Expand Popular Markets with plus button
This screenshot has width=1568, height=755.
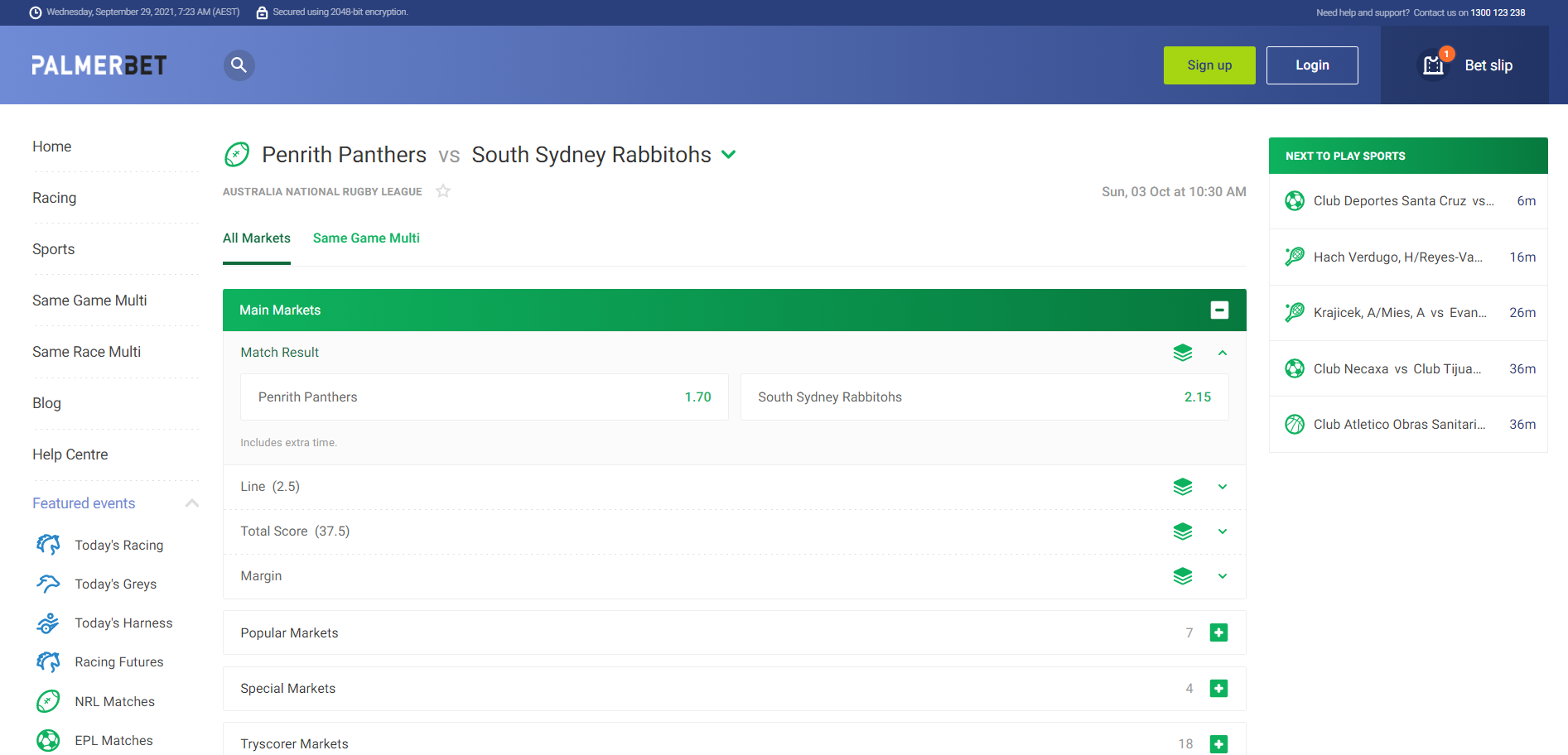(x=1218, y=632)
